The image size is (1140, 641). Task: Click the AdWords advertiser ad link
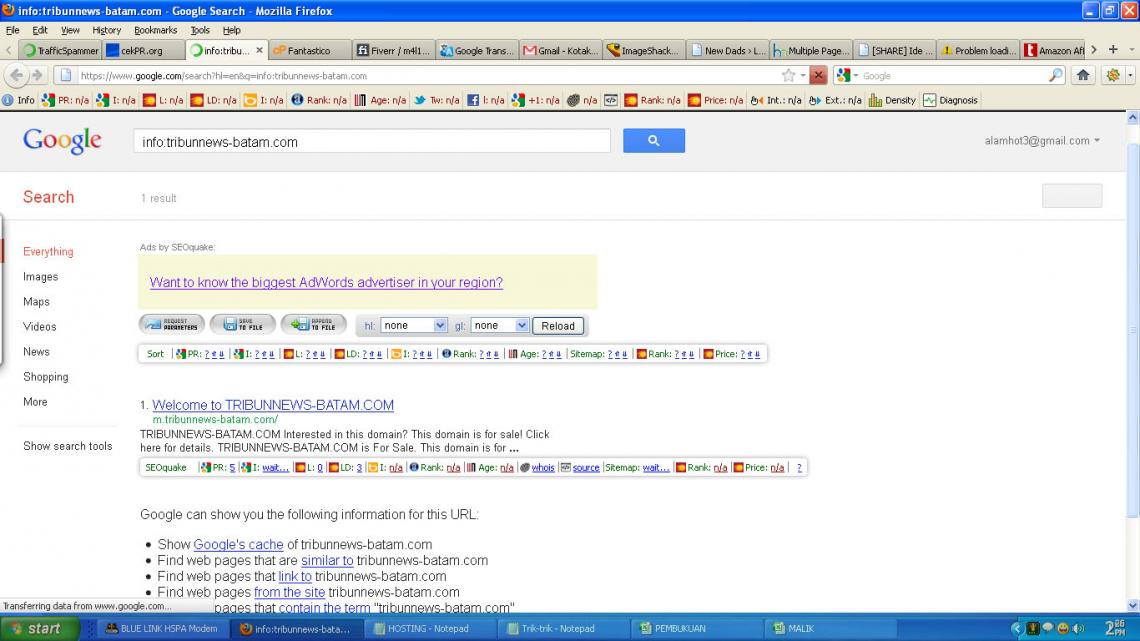[326, 282]
